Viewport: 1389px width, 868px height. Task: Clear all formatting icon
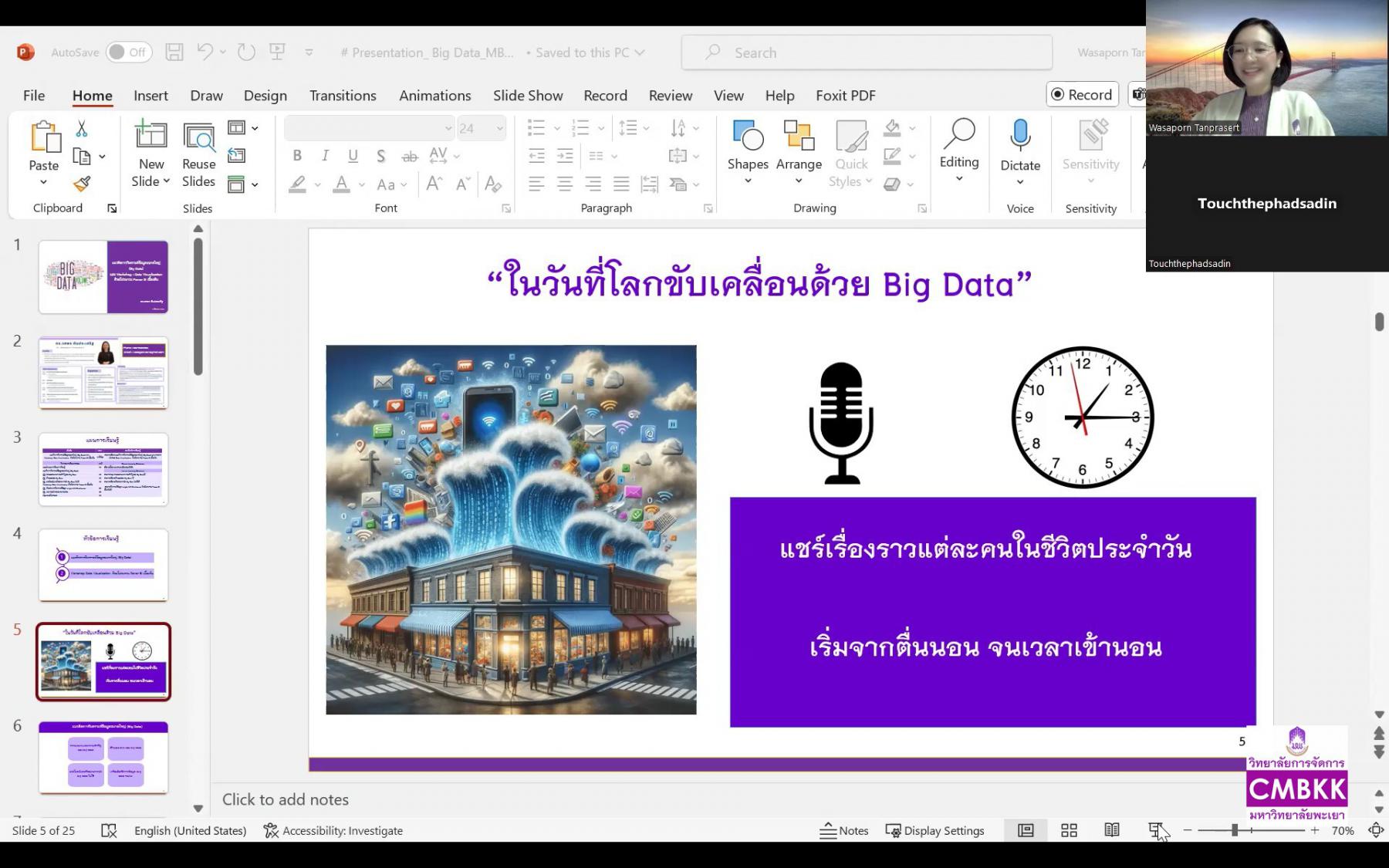[493, 184]
